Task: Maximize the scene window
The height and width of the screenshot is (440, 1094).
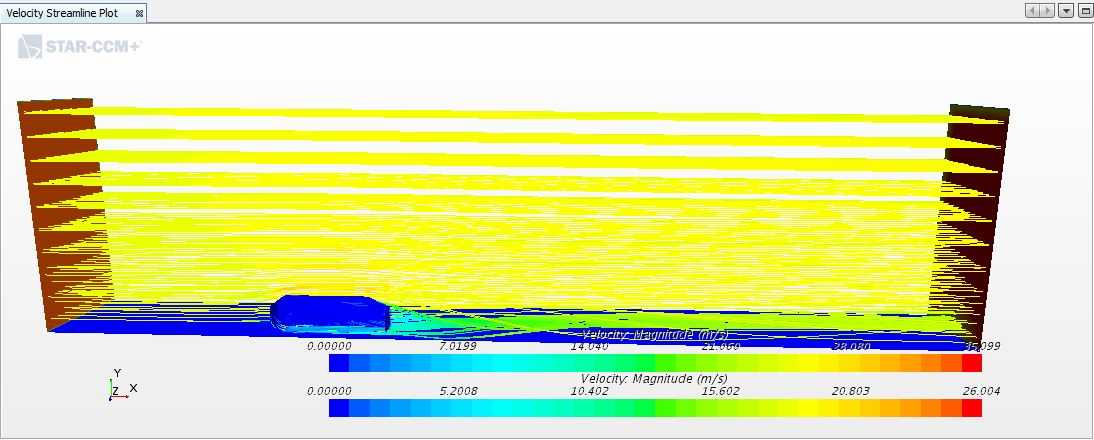Action: pyautogui.click(x=1084, y=10)
